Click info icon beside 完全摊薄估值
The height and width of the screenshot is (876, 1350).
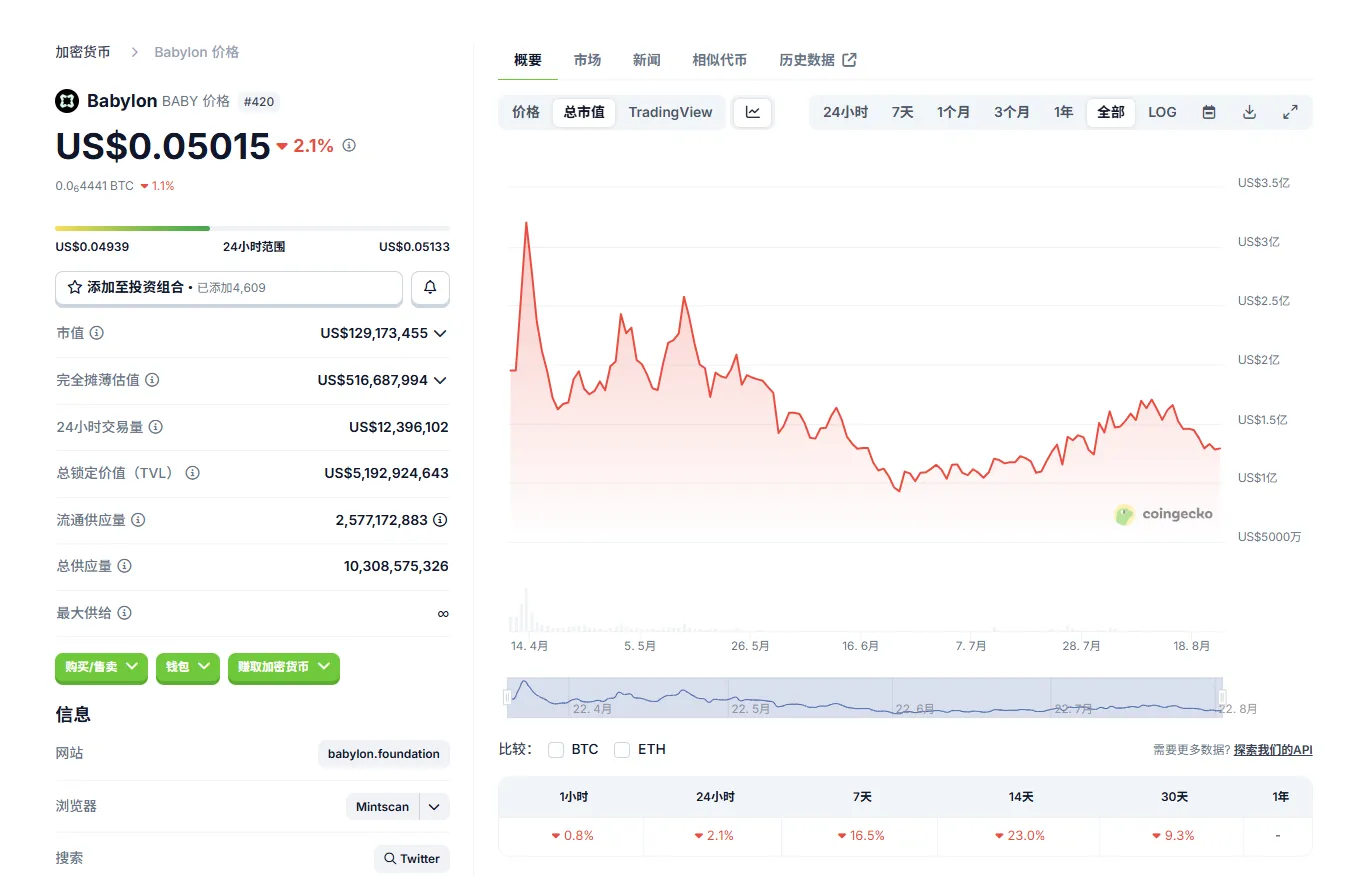[x=152, y=380]
